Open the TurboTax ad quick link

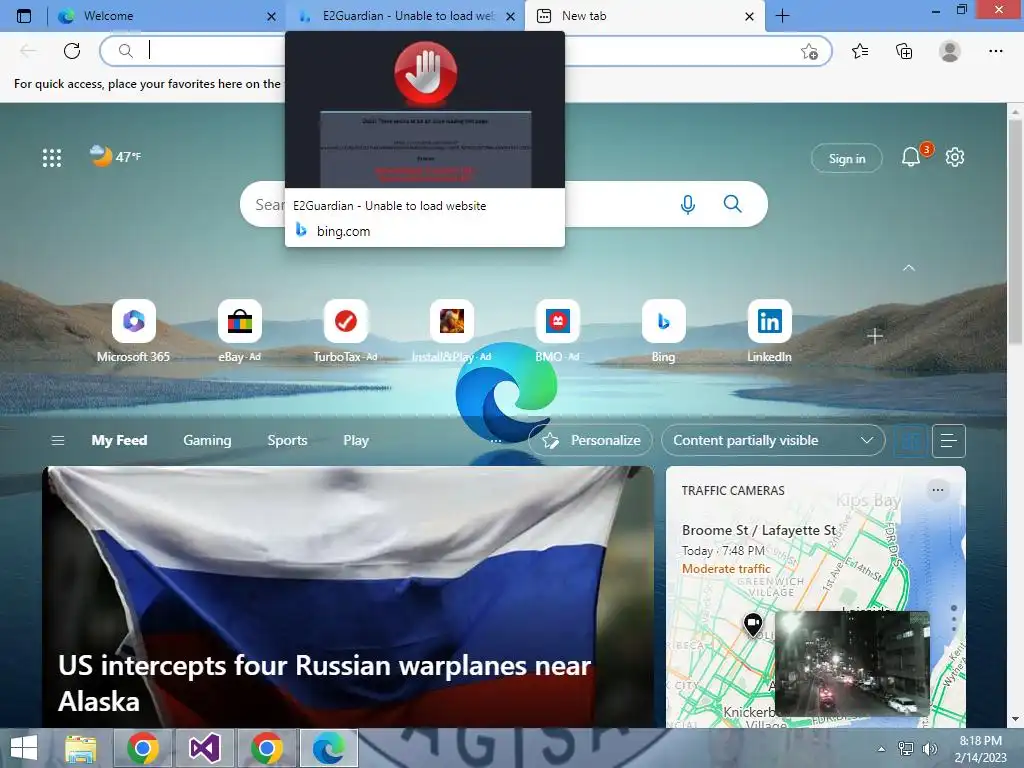pyautogui.click(x=345, y=330)
